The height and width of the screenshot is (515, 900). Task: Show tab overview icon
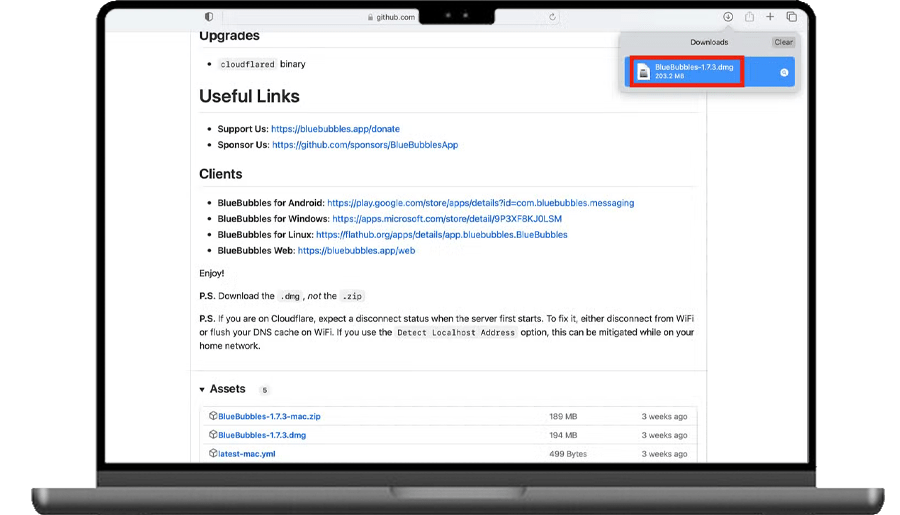[x=792, y=17]
